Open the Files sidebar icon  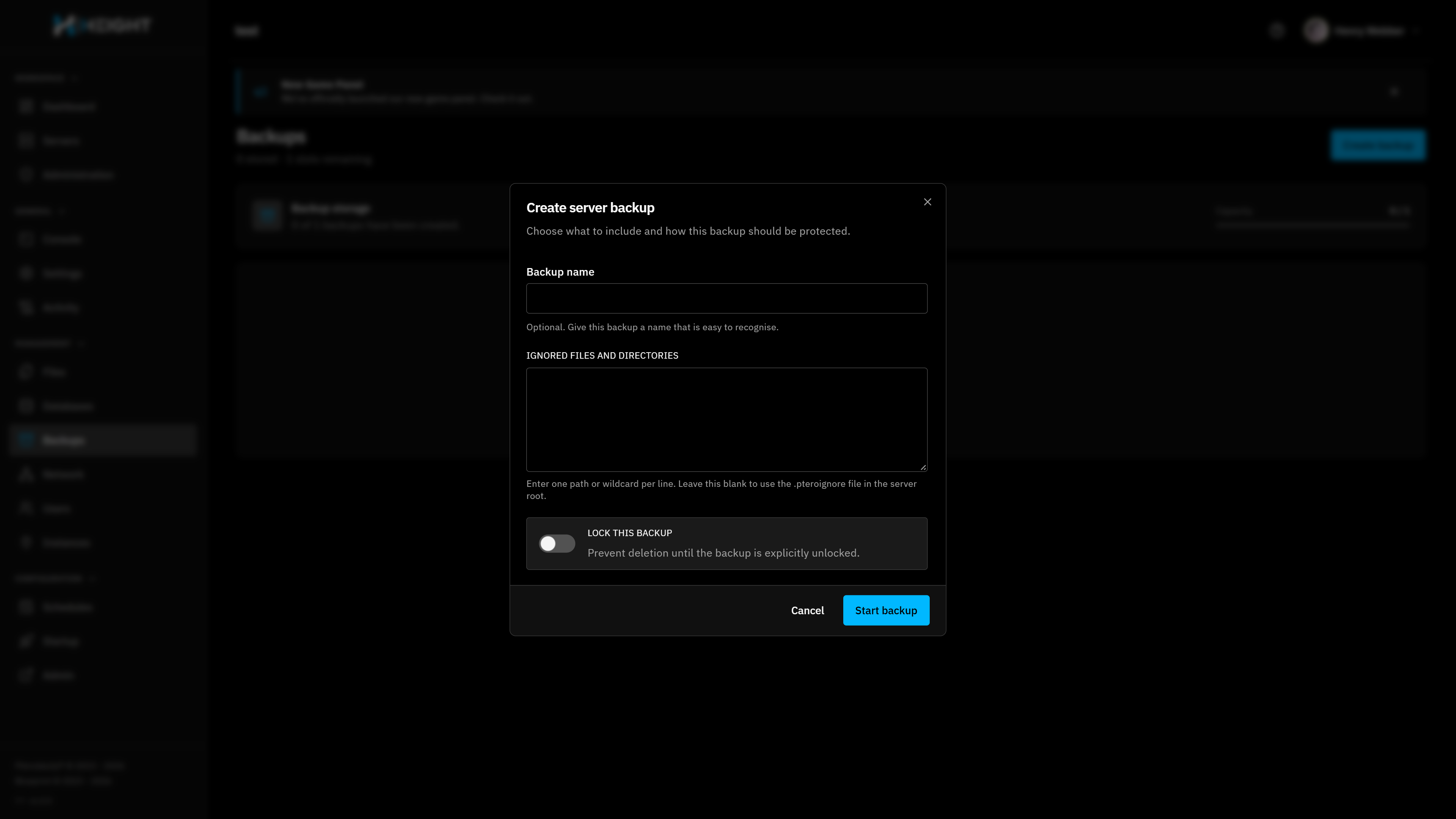tap(26, 372)
